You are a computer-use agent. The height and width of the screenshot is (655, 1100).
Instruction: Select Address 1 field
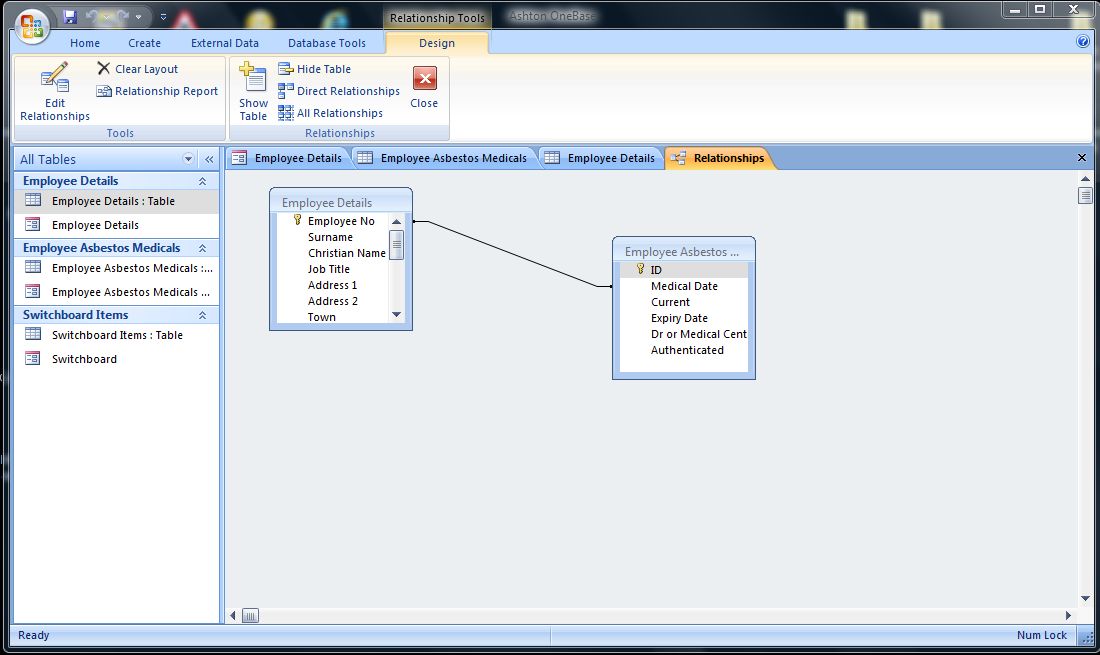333,285
